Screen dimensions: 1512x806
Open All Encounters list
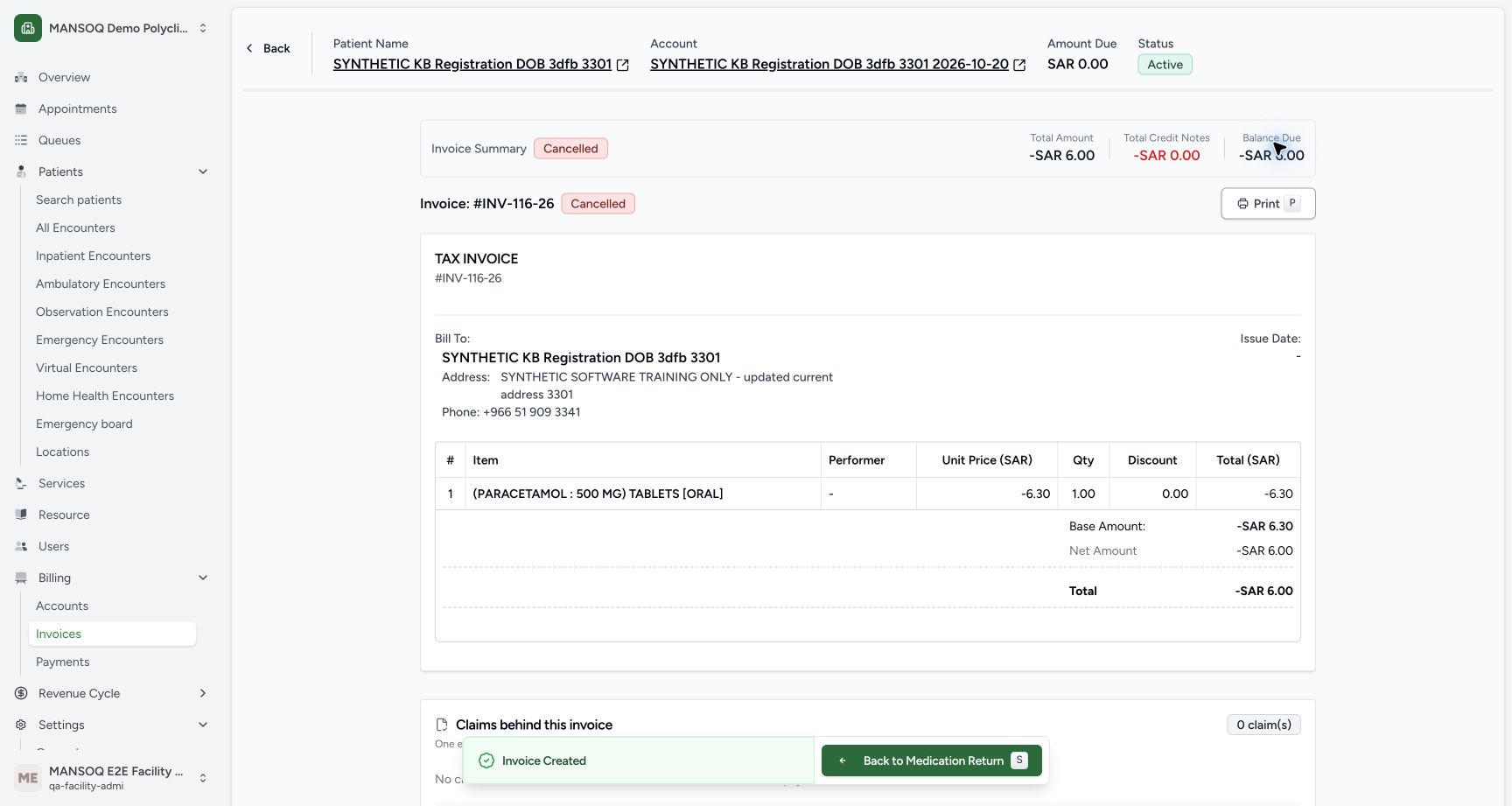[x=75, y=228]
